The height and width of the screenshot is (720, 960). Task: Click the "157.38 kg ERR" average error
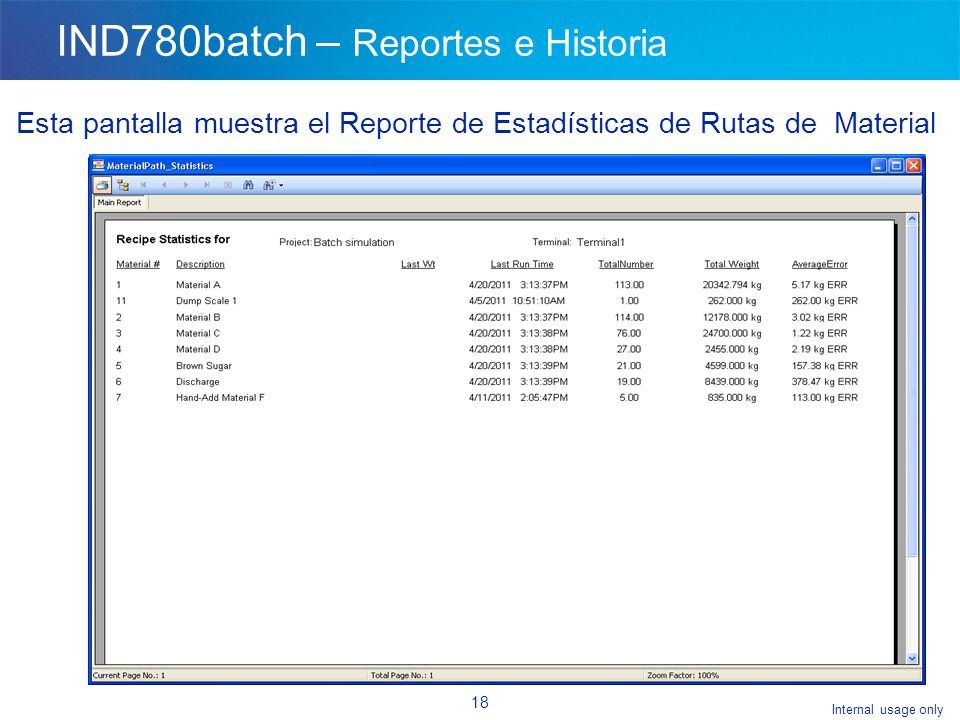[x=825, y=366]
